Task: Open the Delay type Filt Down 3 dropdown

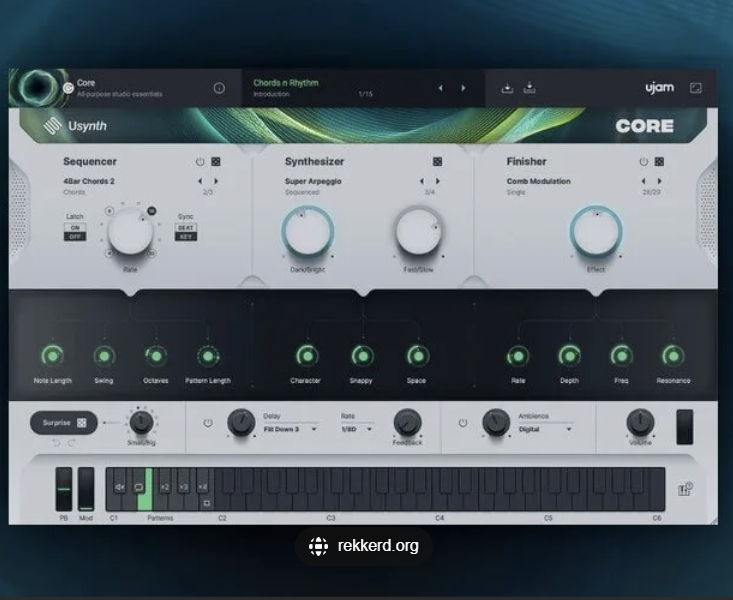Action: (290, 429)
